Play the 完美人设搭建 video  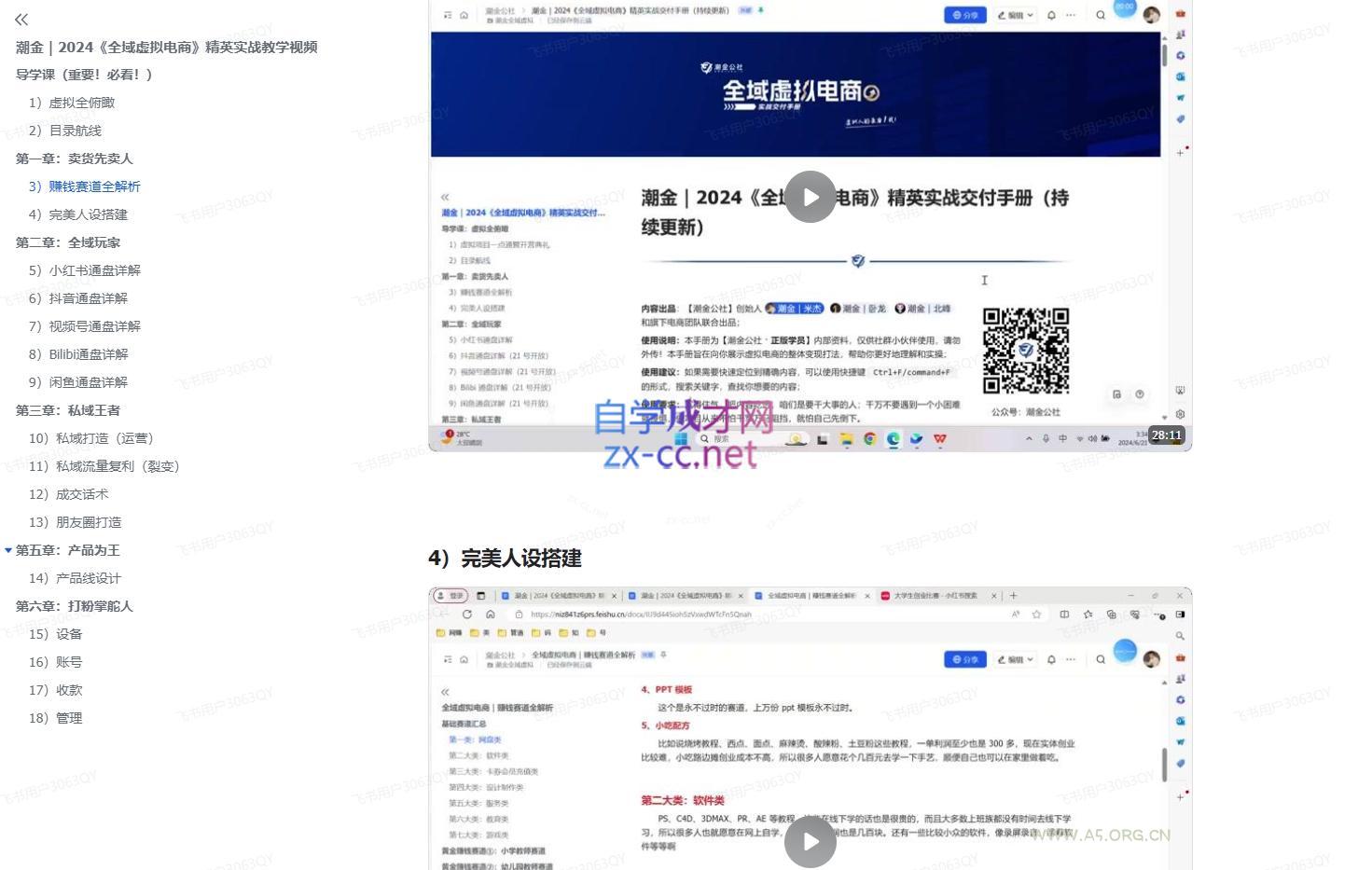click(810, 841)
